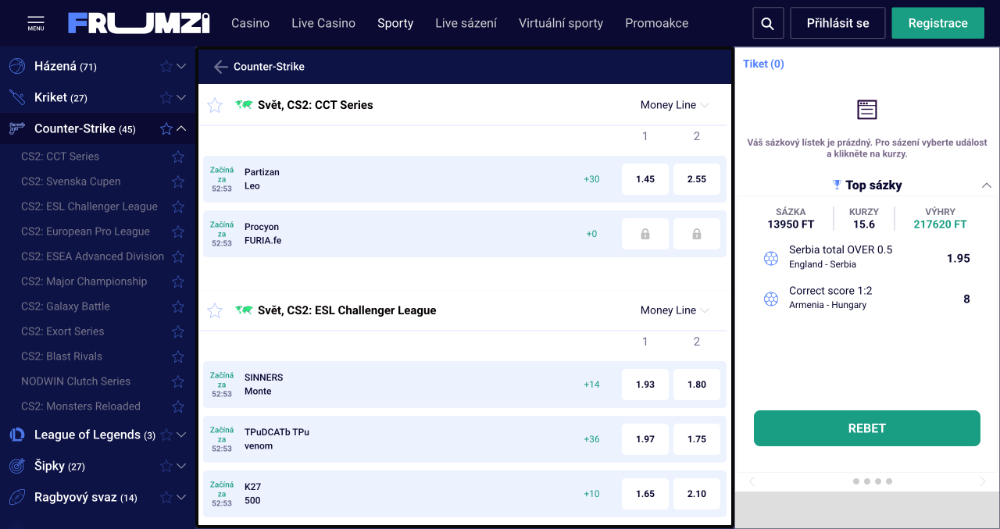Select first carousel dot under REBET
The height and width of the screenshot is (529, 1000).
click(x=856, y=481)
